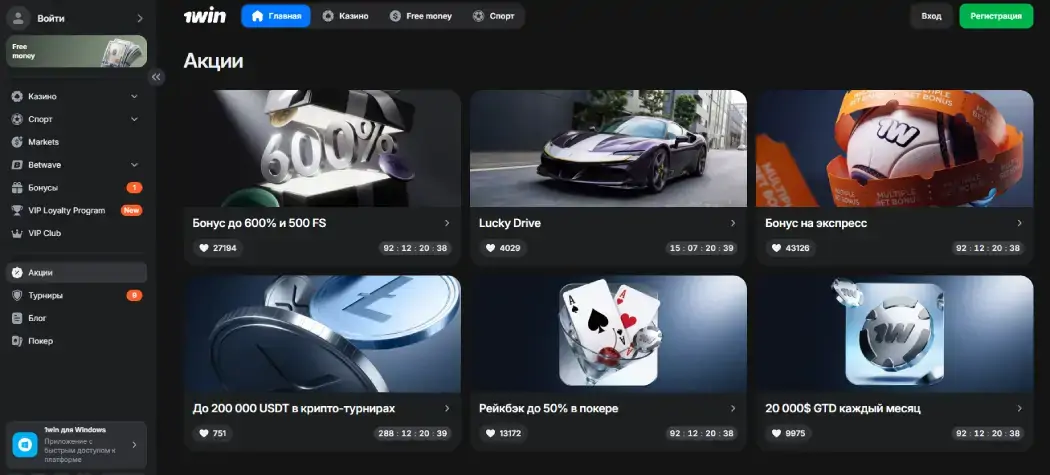Screen dimensions: 1050x475
Task: Click the Спорт sidebar ball icon
Action: pyautogui.click(x=17, y=119)
